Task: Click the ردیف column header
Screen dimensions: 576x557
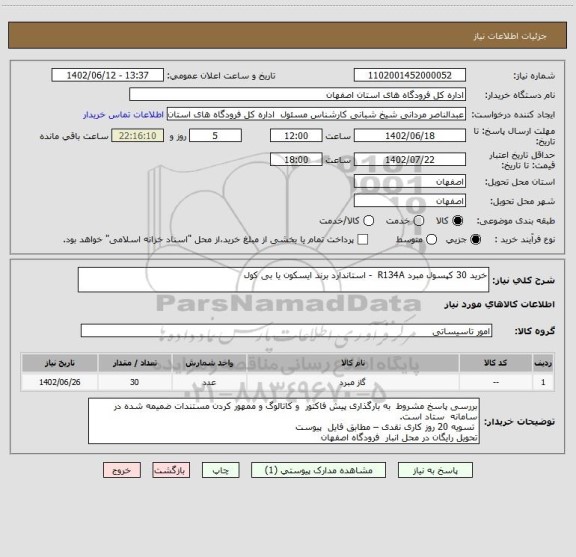Action: pyautogui.click(x=543, y=363)
